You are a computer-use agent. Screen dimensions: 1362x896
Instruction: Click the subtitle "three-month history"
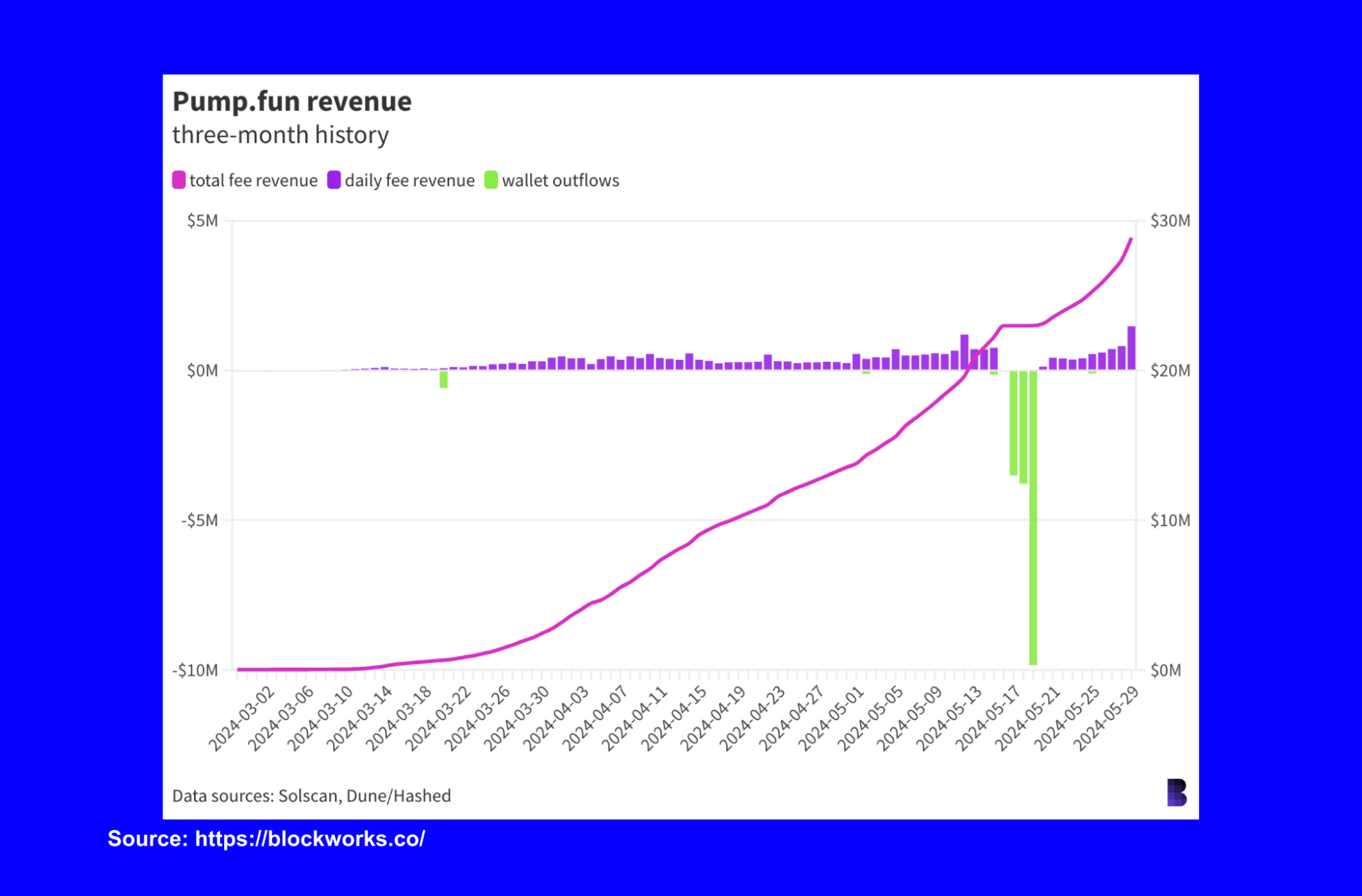point(280,135)
